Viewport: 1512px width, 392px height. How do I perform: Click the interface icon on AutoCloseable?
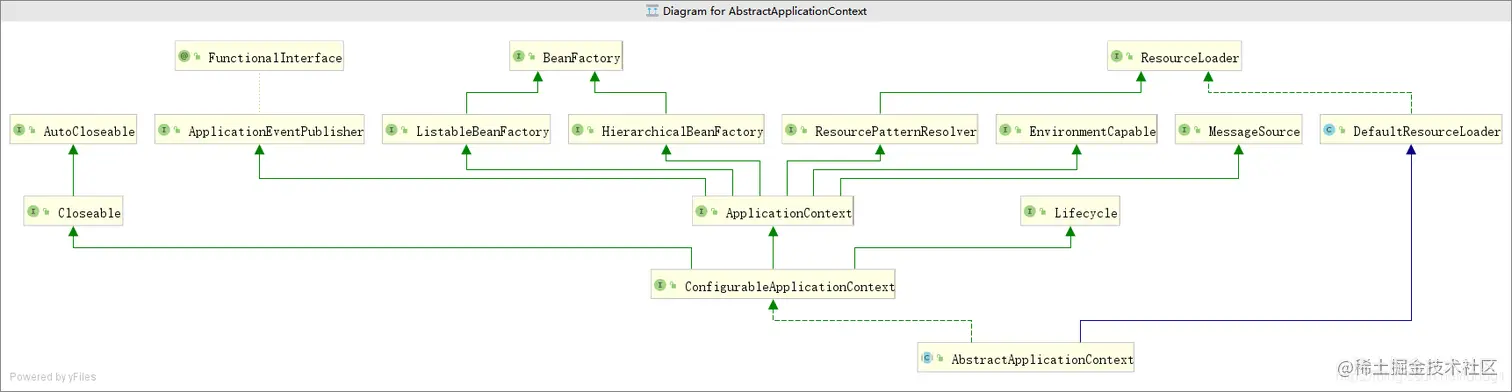(20, 131)
